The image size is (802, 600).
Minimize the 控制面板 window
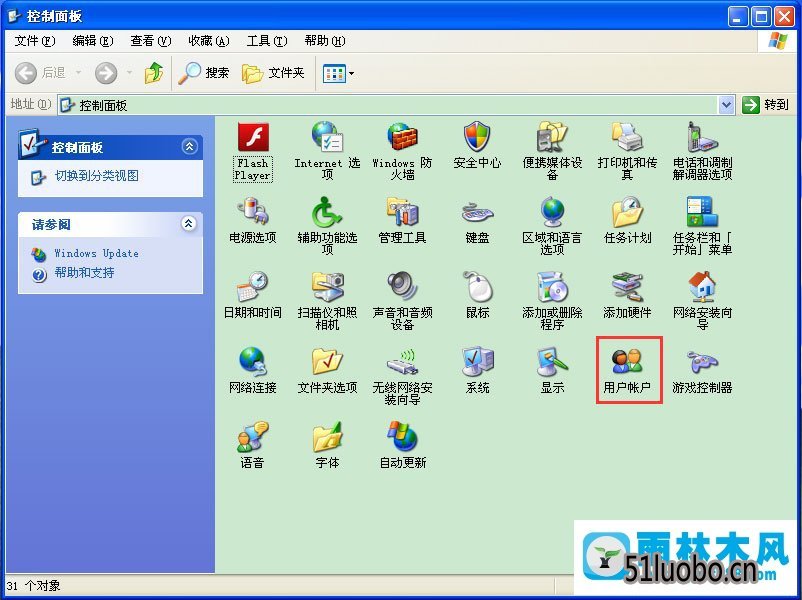coord(738,17)
